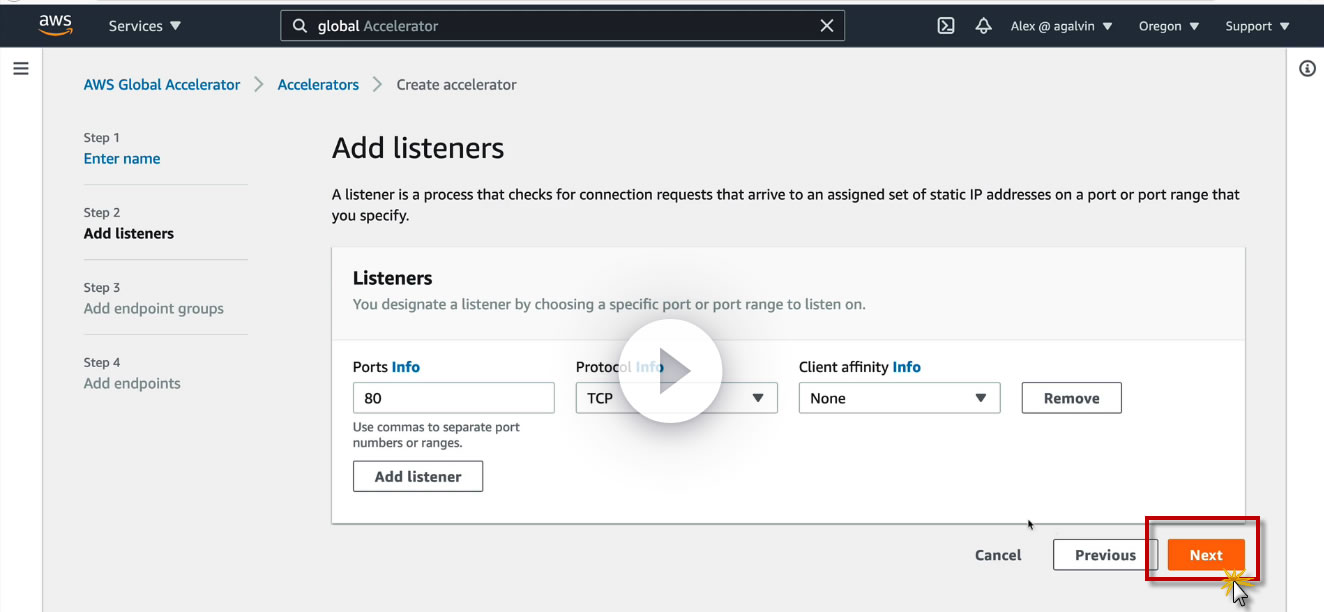Clear the search field with X icon

coord(827,26)
